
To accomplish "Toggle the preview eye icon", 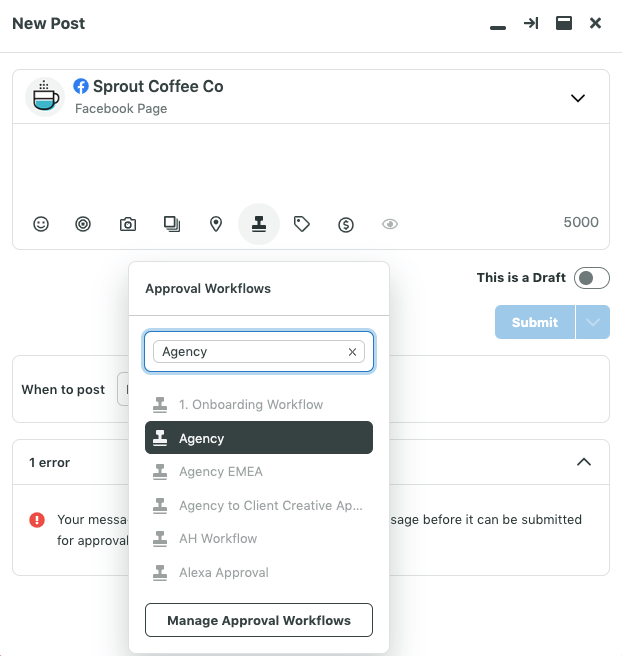I will point(390,224).
